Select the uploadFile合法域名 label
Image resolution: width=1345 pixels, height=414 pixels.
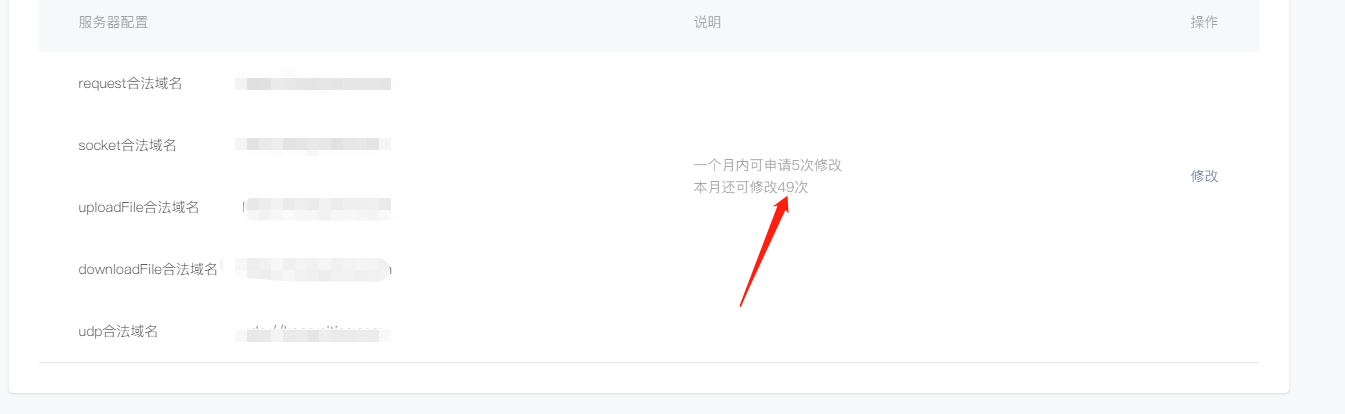[x=139, y=208]
